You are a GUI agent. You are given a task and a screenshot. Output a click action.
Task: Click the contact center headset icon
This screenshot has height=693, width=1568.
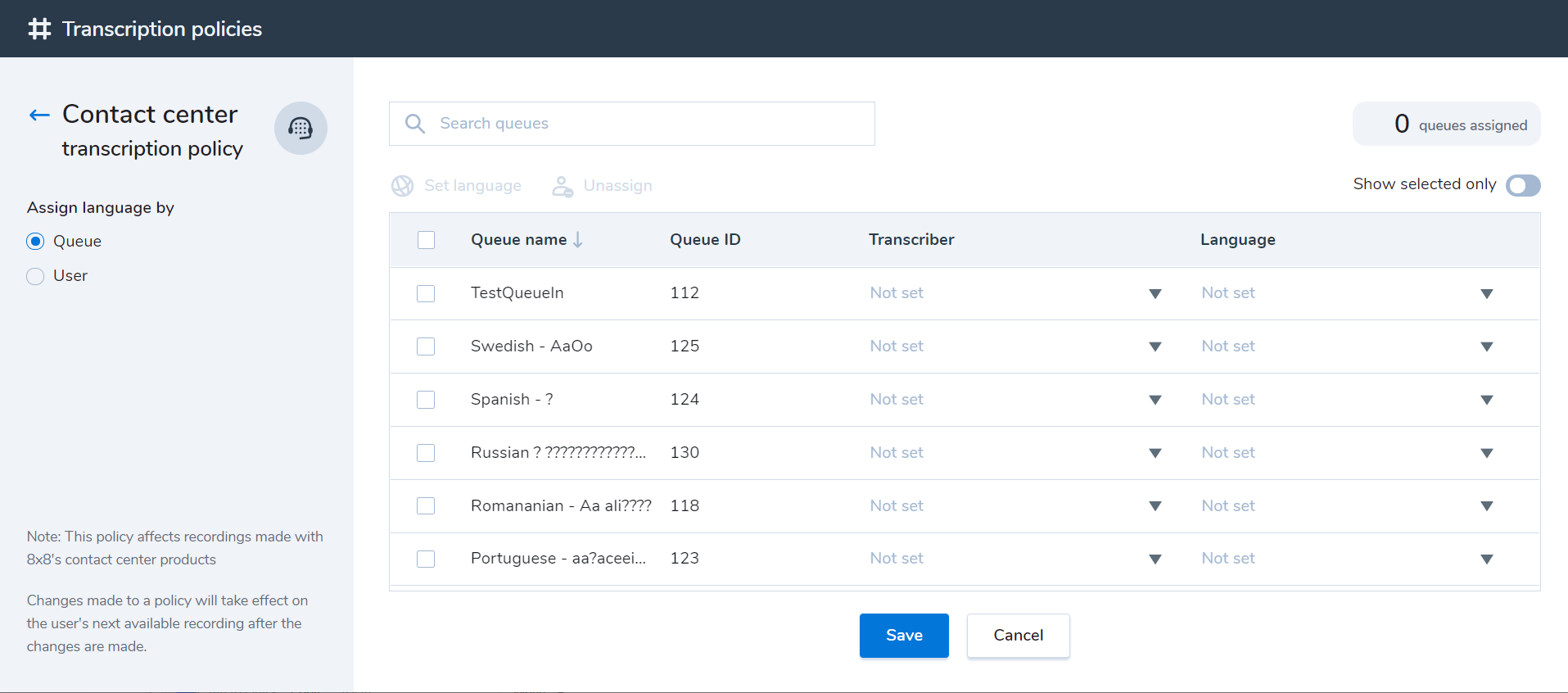tap(300, 128)
